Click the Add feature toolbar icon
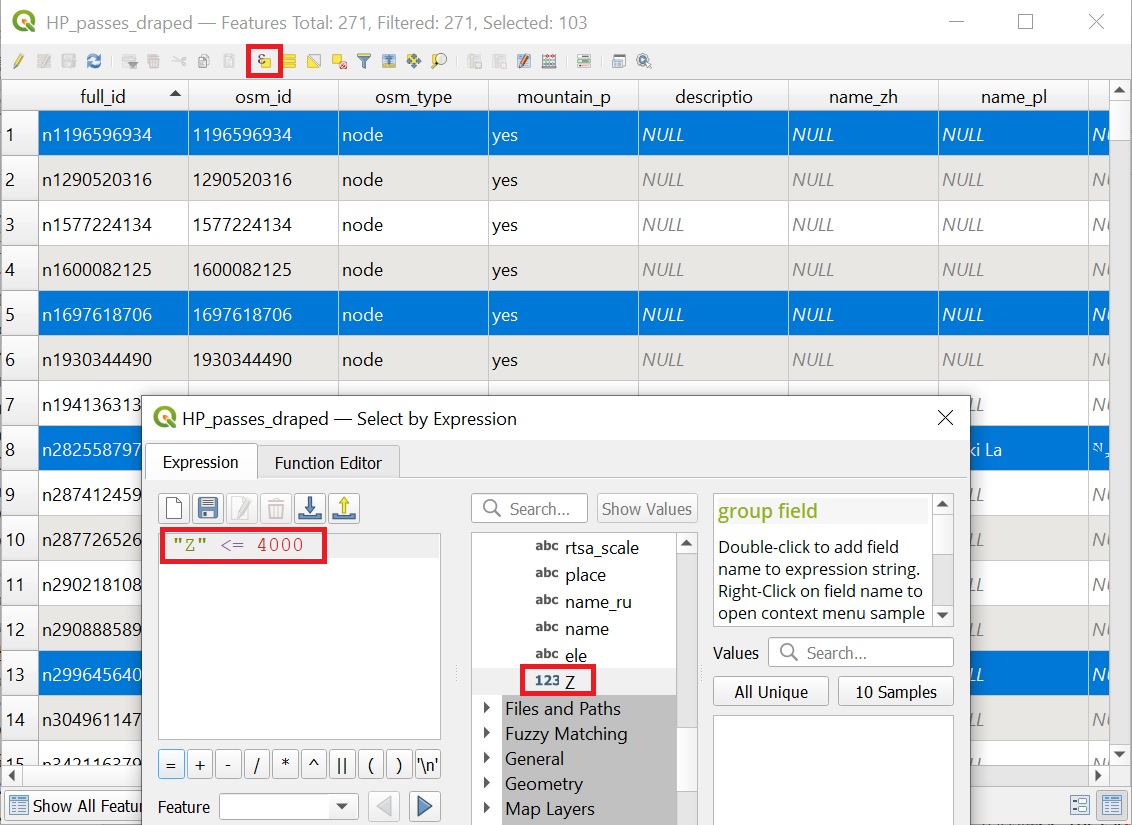 pyautogui.click(x=130, y=61)
